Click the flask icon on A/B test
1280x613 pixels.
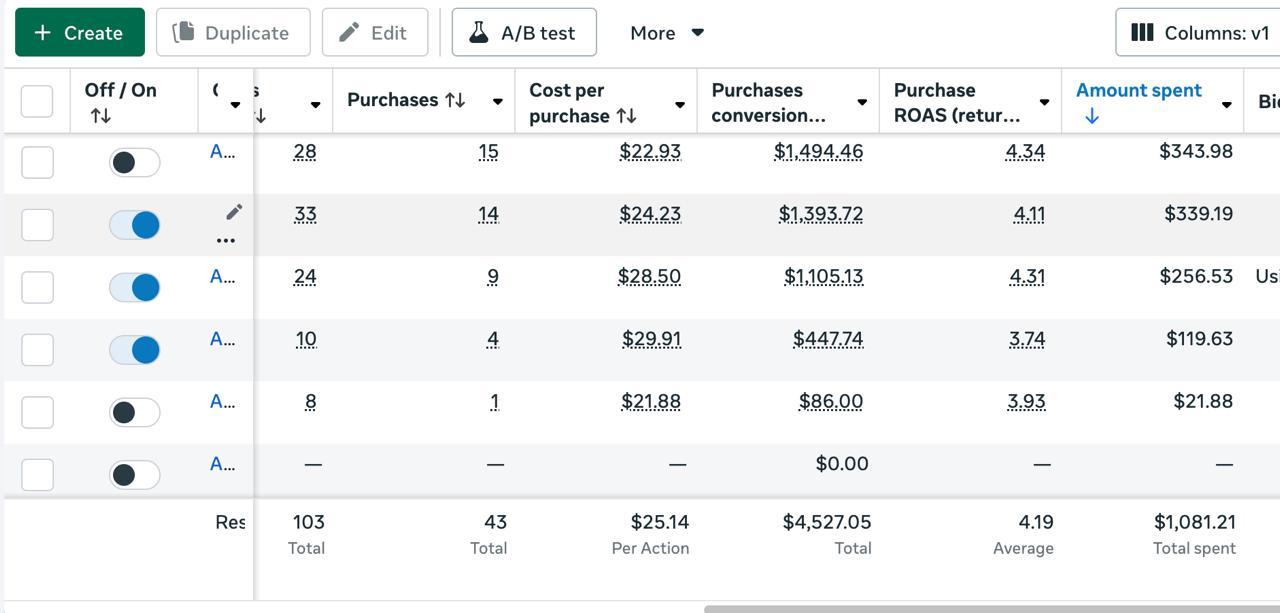point(479,32)
